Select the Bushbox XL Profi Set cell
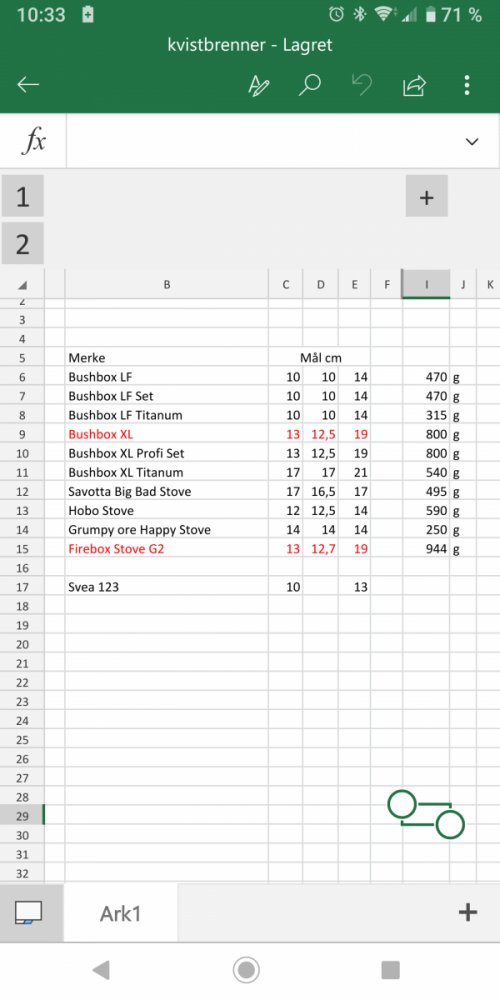Screen dimensions: 500x1000 point(166,453)
